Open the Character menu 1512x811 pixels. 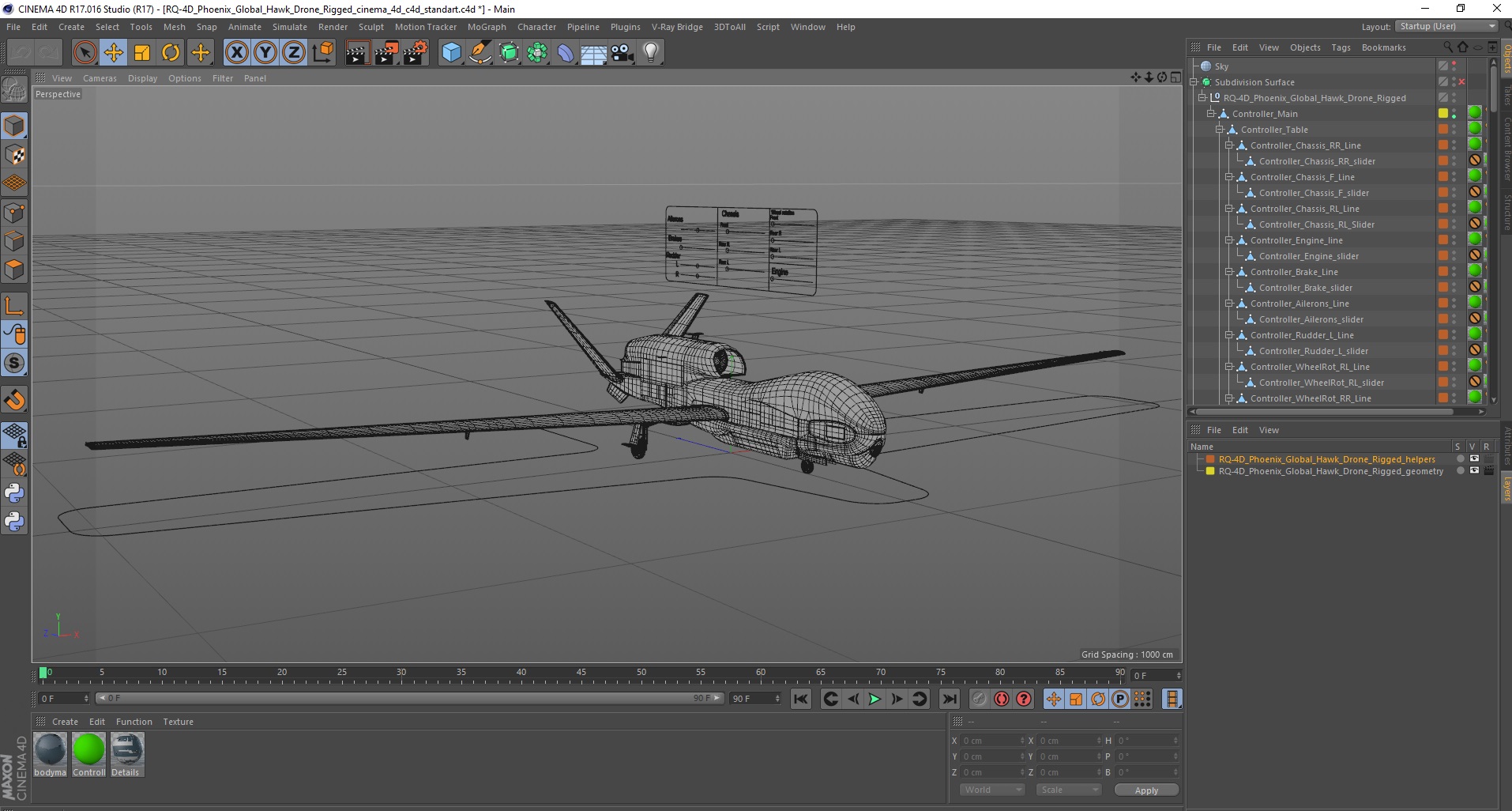pos(536,27)
